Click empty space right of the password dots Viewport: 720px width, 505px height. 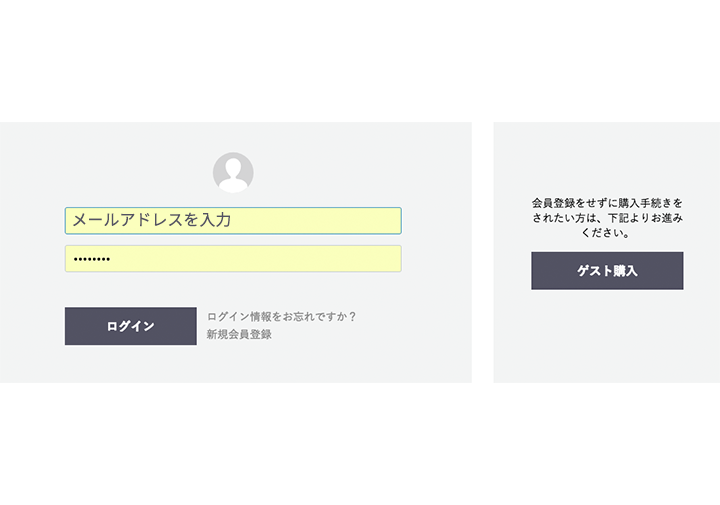coord(257,259)
